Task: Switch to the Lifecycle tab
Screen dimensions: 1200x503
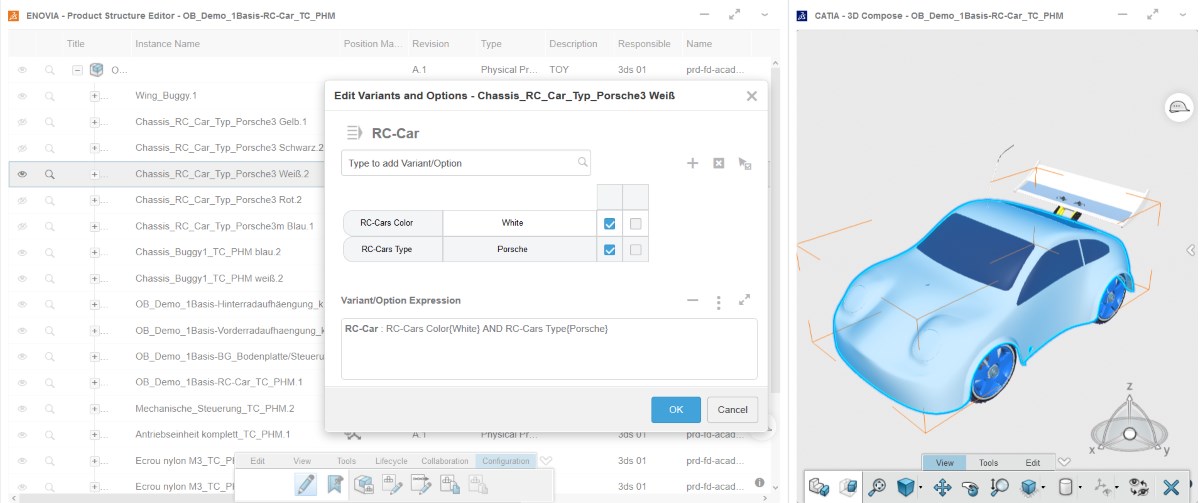Action: 391,461
